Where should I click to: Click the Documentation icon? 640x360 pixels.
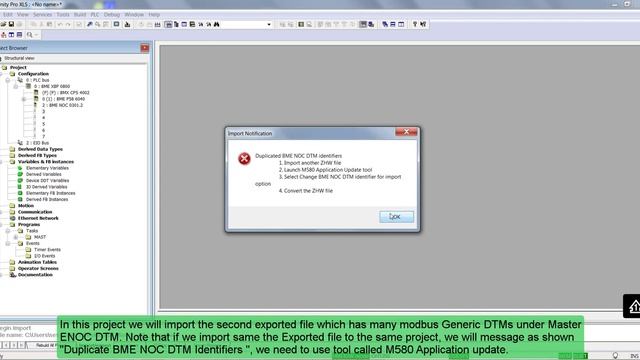[12, 275]
